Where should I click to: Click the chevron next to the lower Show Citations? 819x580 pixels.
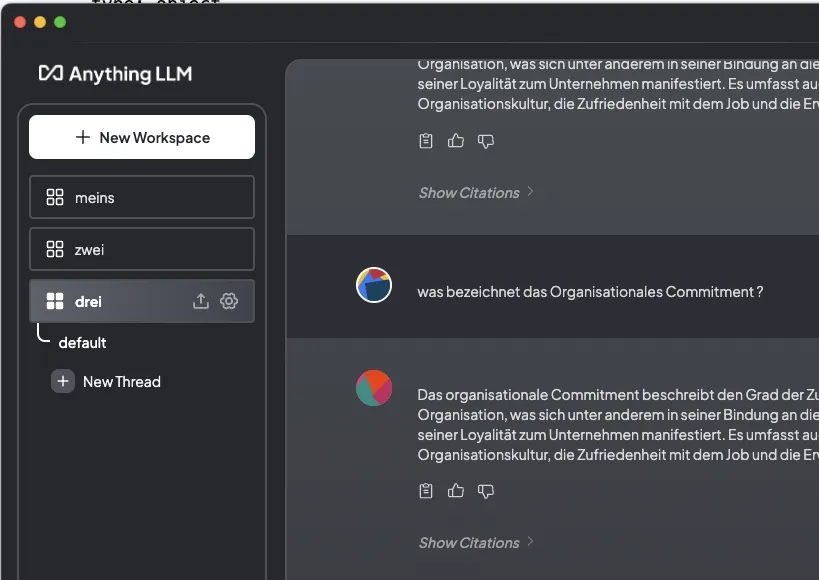[x=530, y=541]
